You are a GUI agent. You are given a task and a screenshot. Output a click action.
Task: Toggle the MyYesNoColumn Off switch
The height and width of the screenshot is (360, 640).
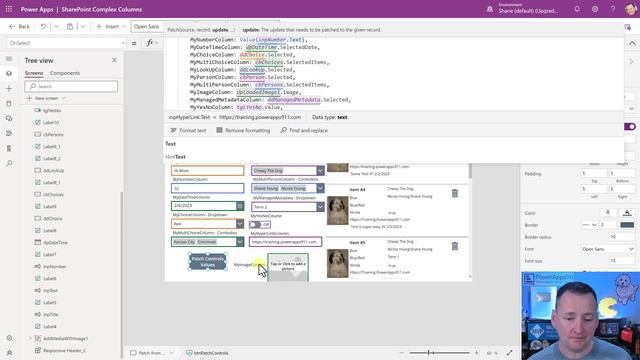[260, 224]
